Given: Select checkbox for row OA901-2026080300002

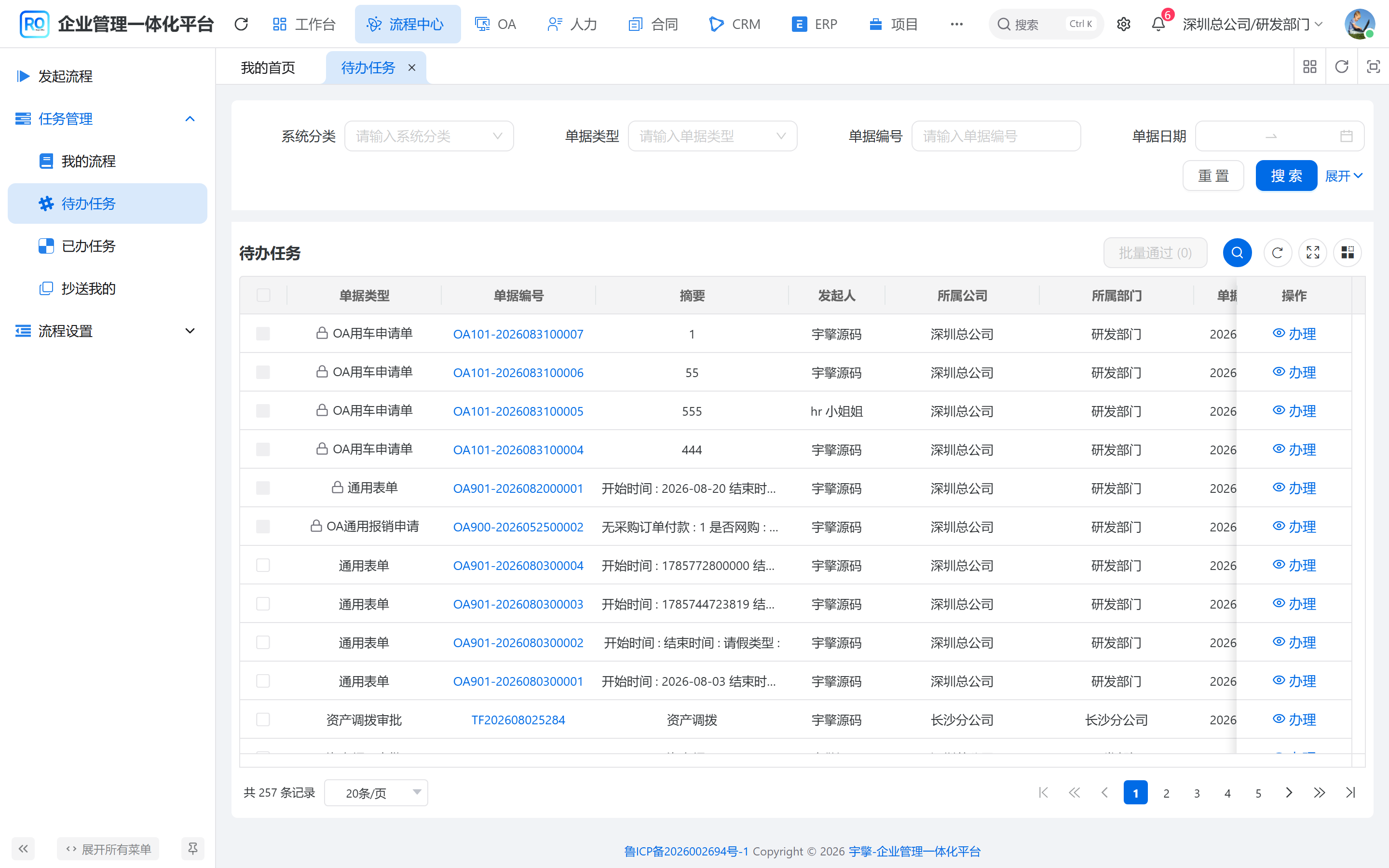Looking at the screenshot, I should pyautogui.click(x=263, y=642).
